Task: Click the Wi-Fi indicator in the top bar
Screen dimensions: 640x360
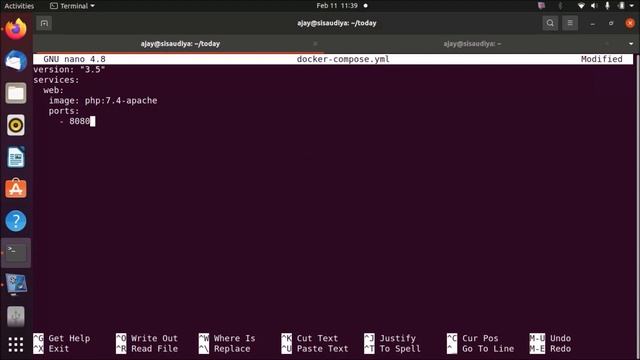Action: coord(581,6)
